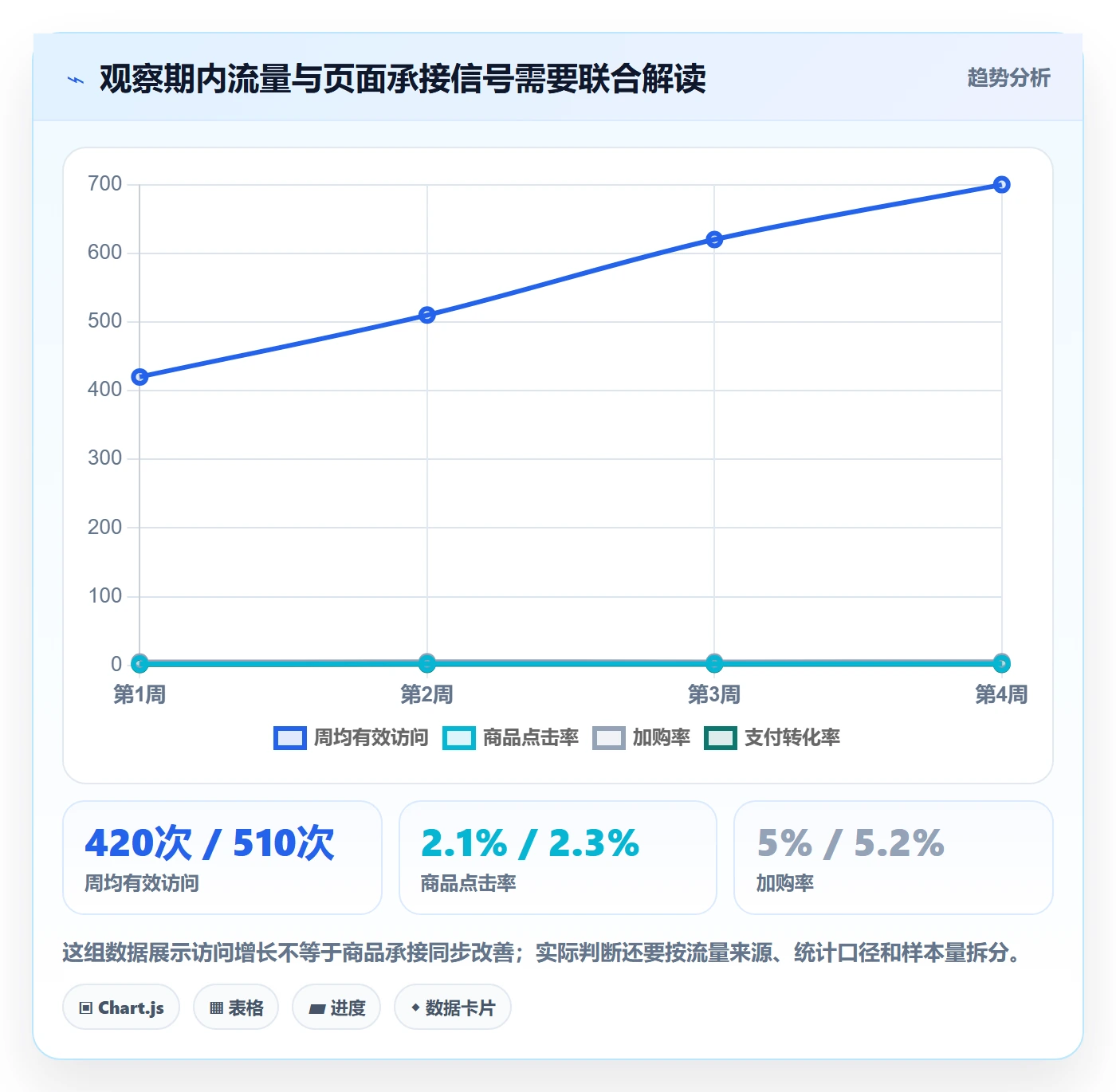The width and height of the screenshot is (1116, 1092).
Task: Click the lightning bolt icon beside the title
Action: [x=76, y=80]
